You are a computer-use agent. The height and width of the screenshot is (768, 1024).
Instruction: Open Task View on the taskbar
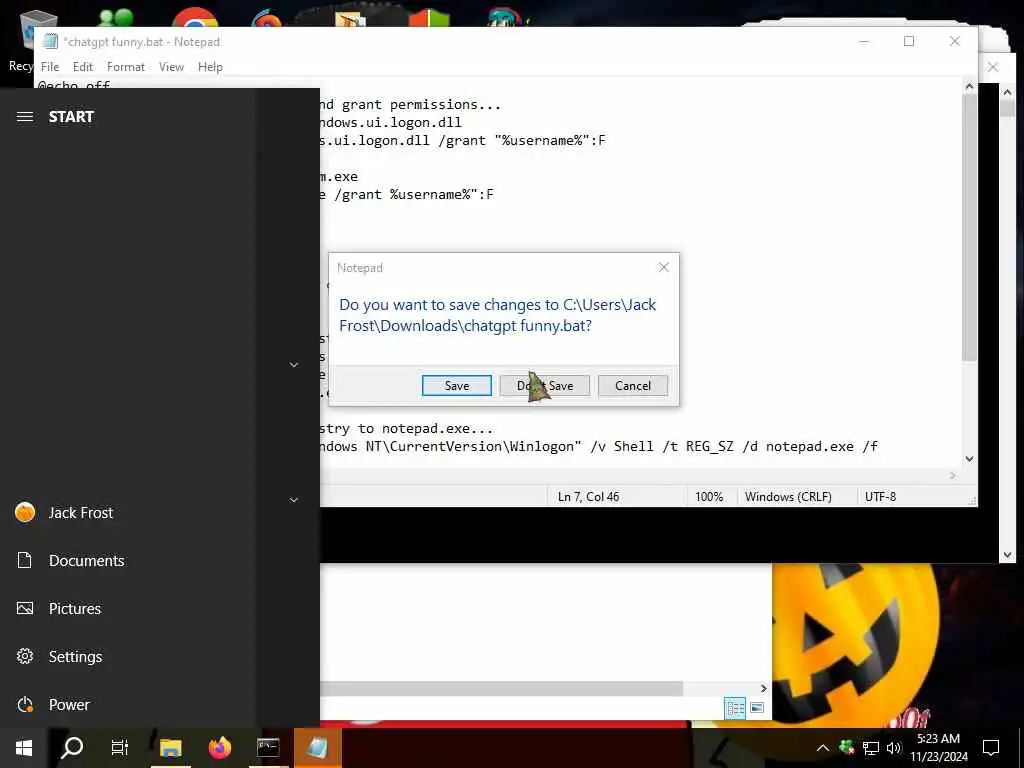pos(120,748)
